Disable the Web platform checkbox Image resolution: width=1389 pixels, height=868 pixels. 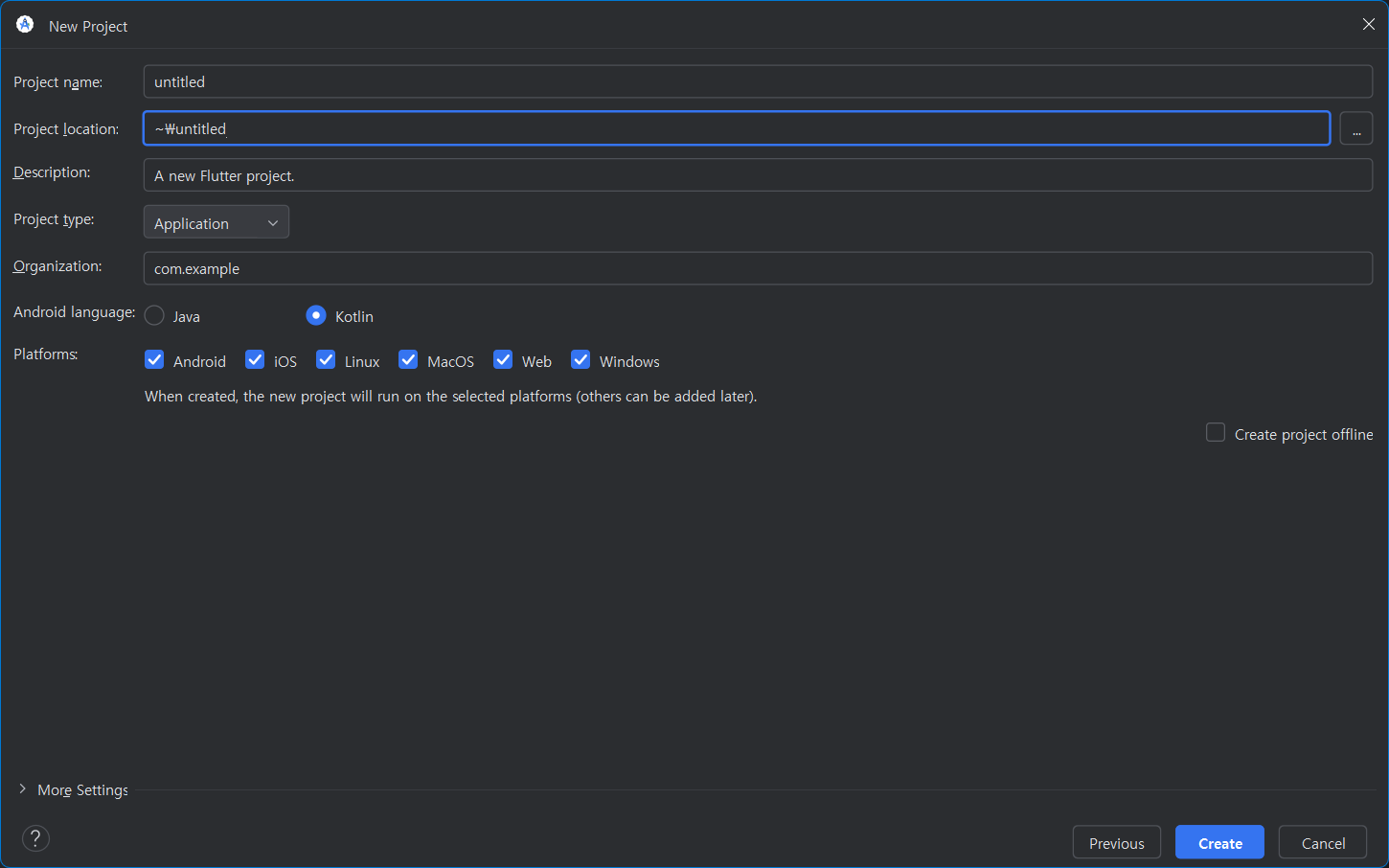(503, 360)
